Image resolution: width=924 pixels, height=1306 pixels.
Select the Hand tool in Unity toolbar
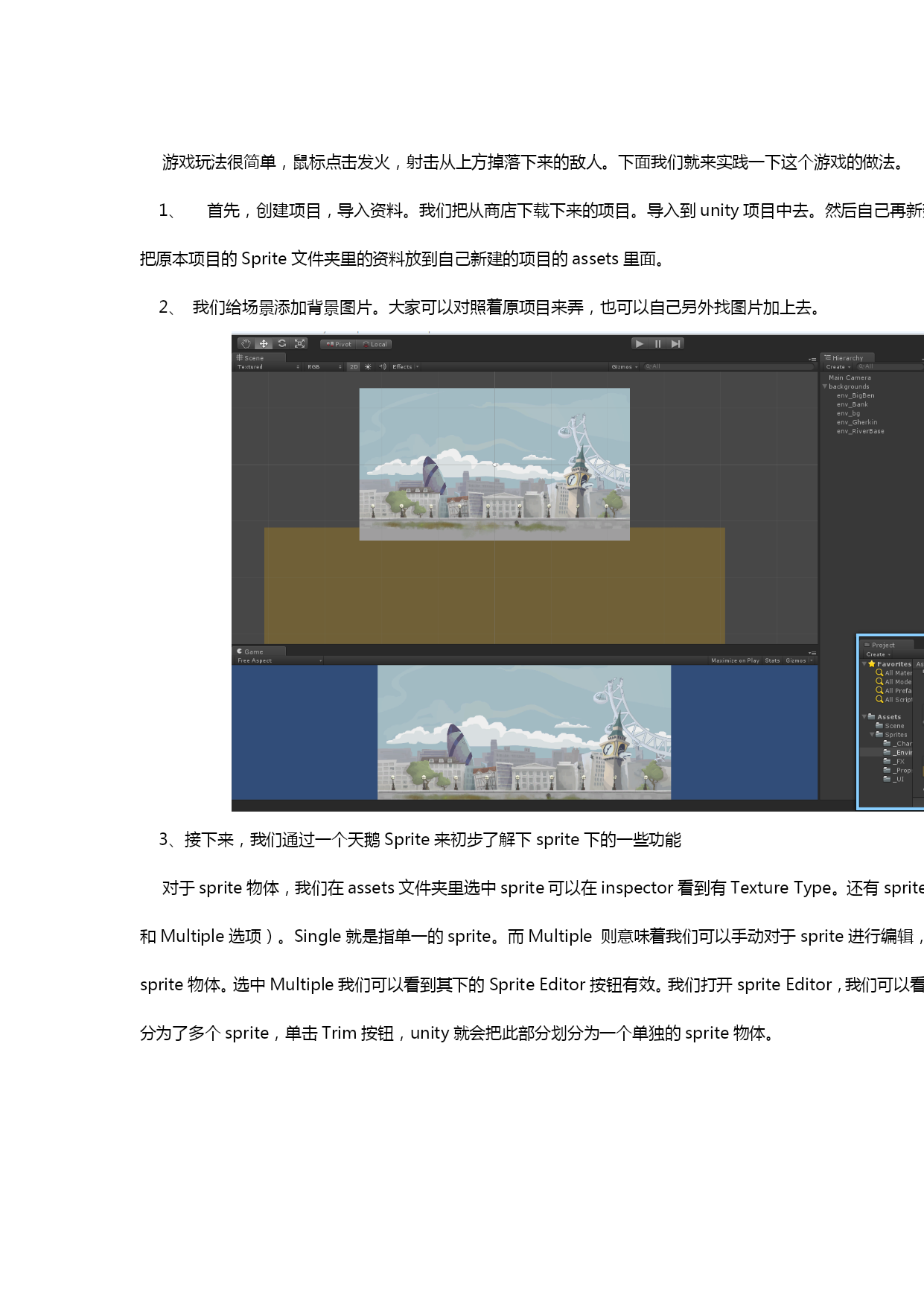pos(246,344)
